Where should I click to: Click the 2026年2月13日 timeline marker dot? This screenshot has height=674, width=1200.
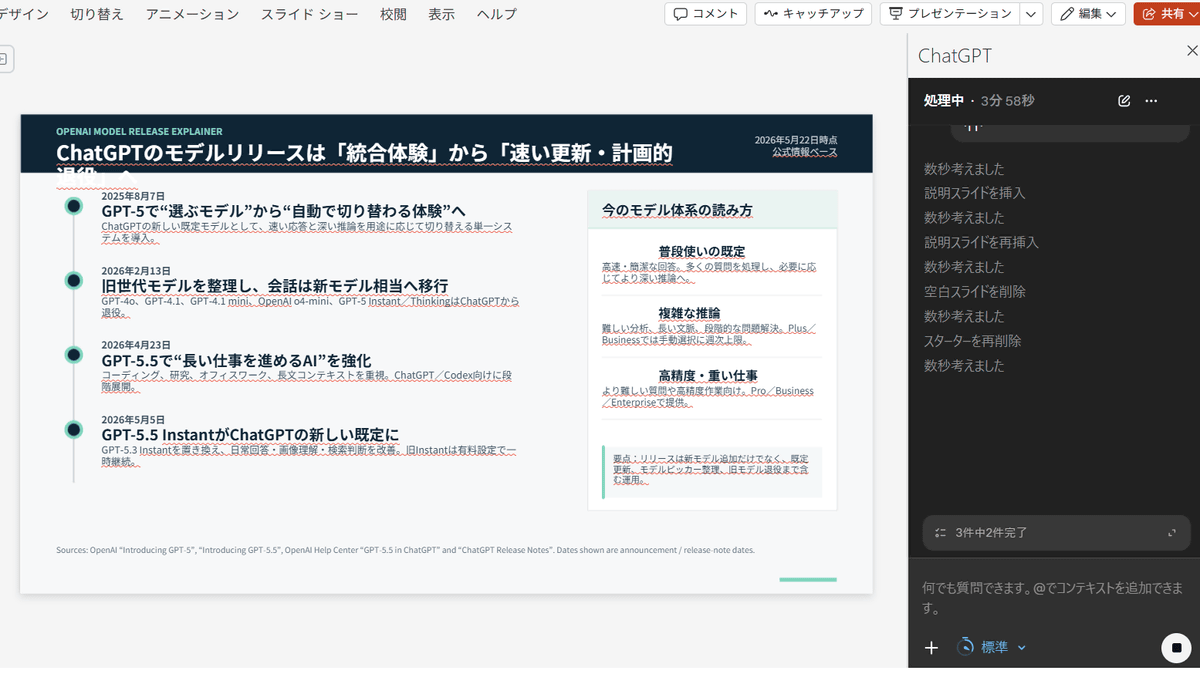pos(73,280)
